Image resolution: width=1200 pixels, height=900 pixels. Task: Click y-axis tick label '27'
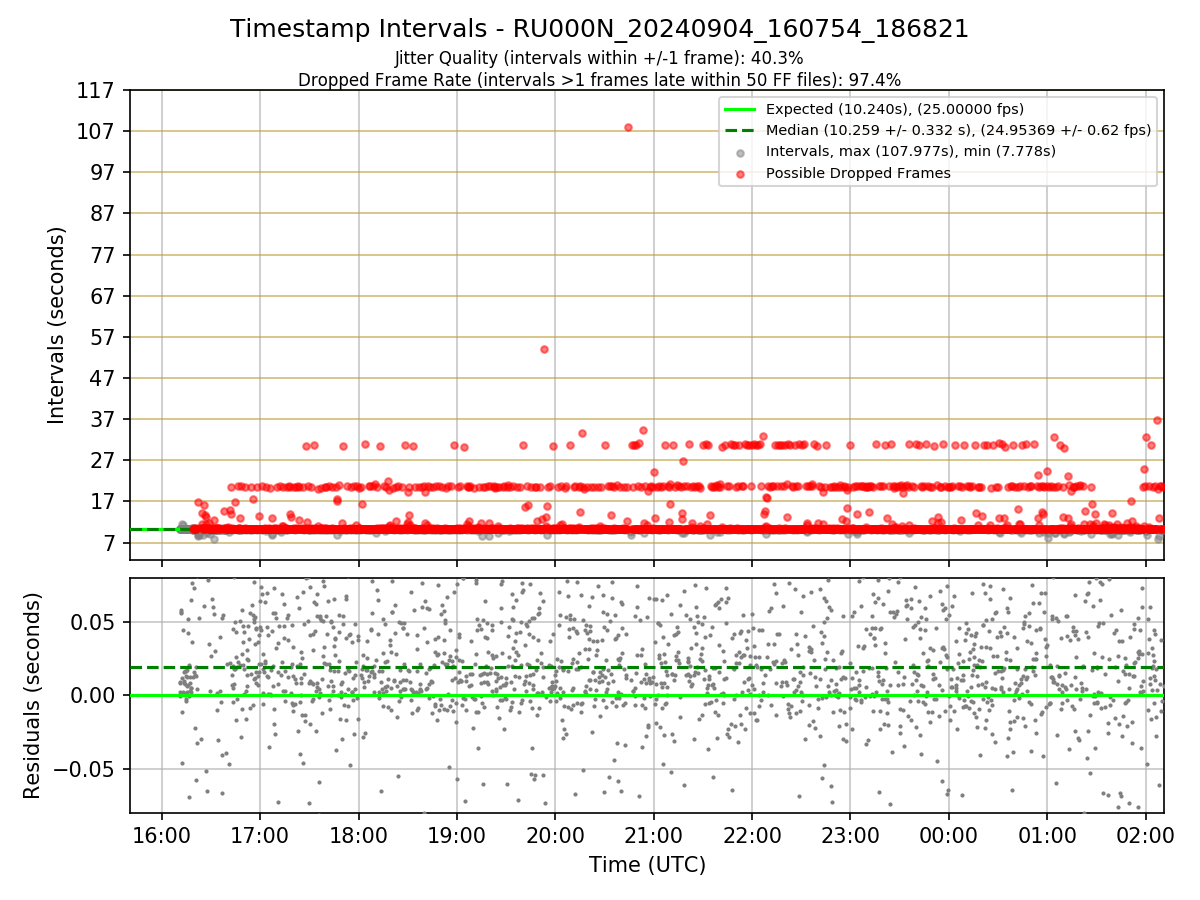click(x=103, y=461)
